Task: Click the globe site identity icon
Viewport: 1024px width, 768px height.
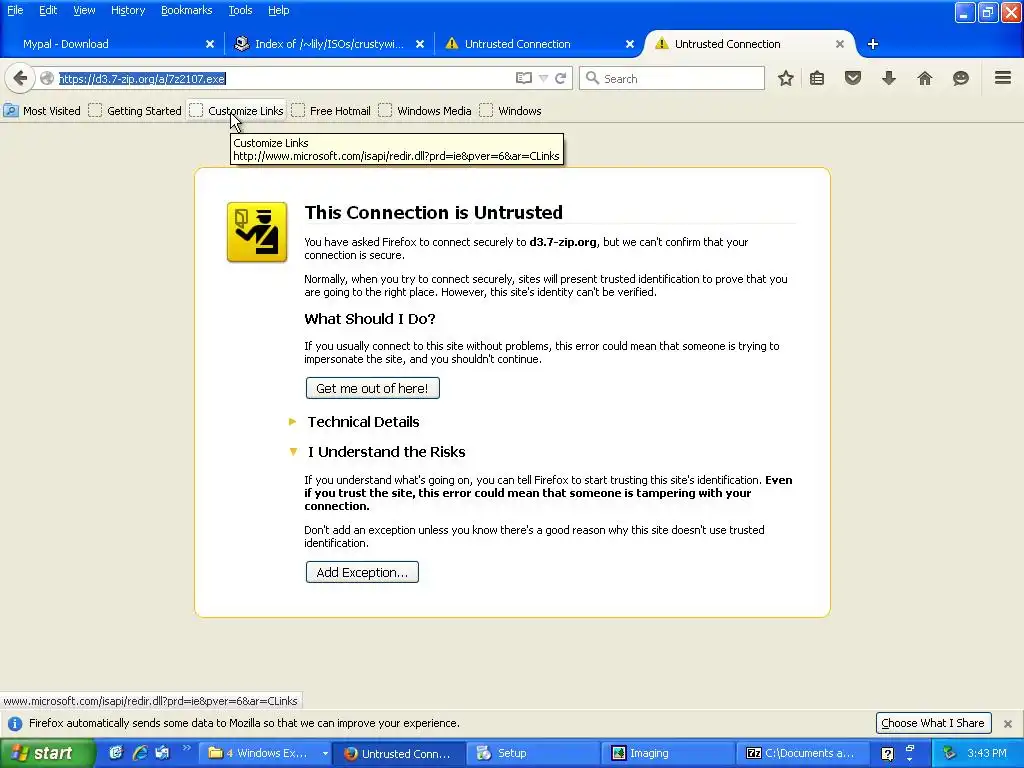Action: (47, 78)
